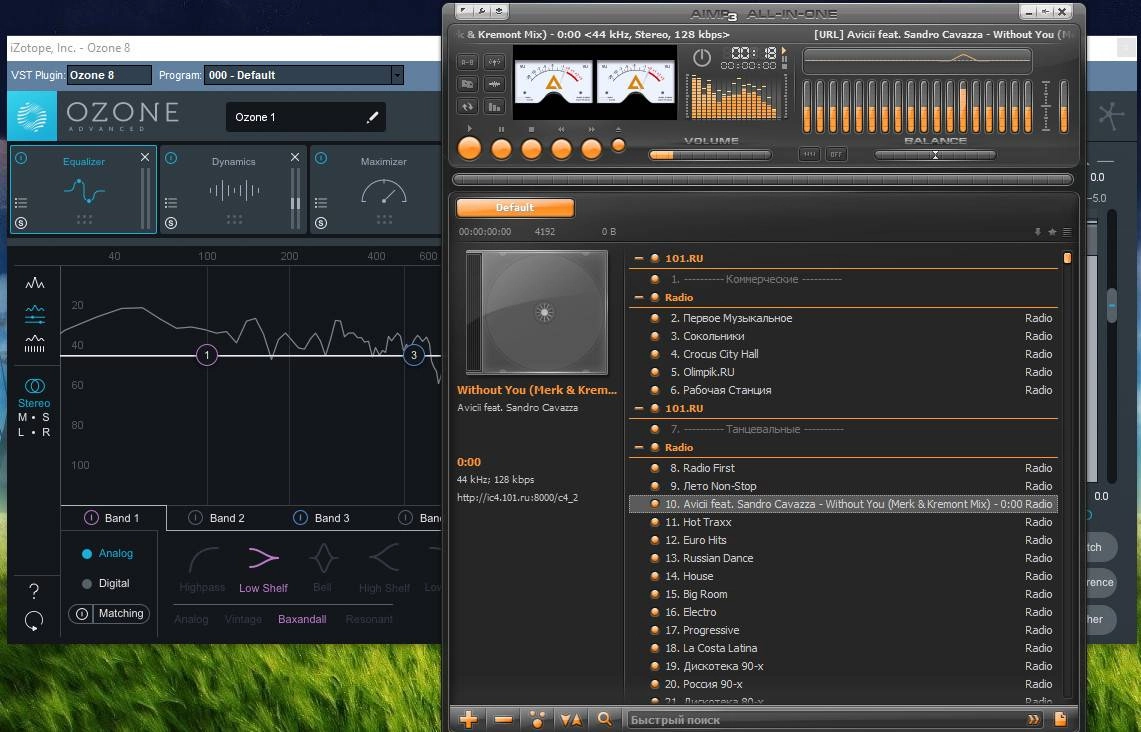Viewport: 1141px width, 732px height.
Task: Select station 18. La Costa Latina
Action: pos(843,648)
